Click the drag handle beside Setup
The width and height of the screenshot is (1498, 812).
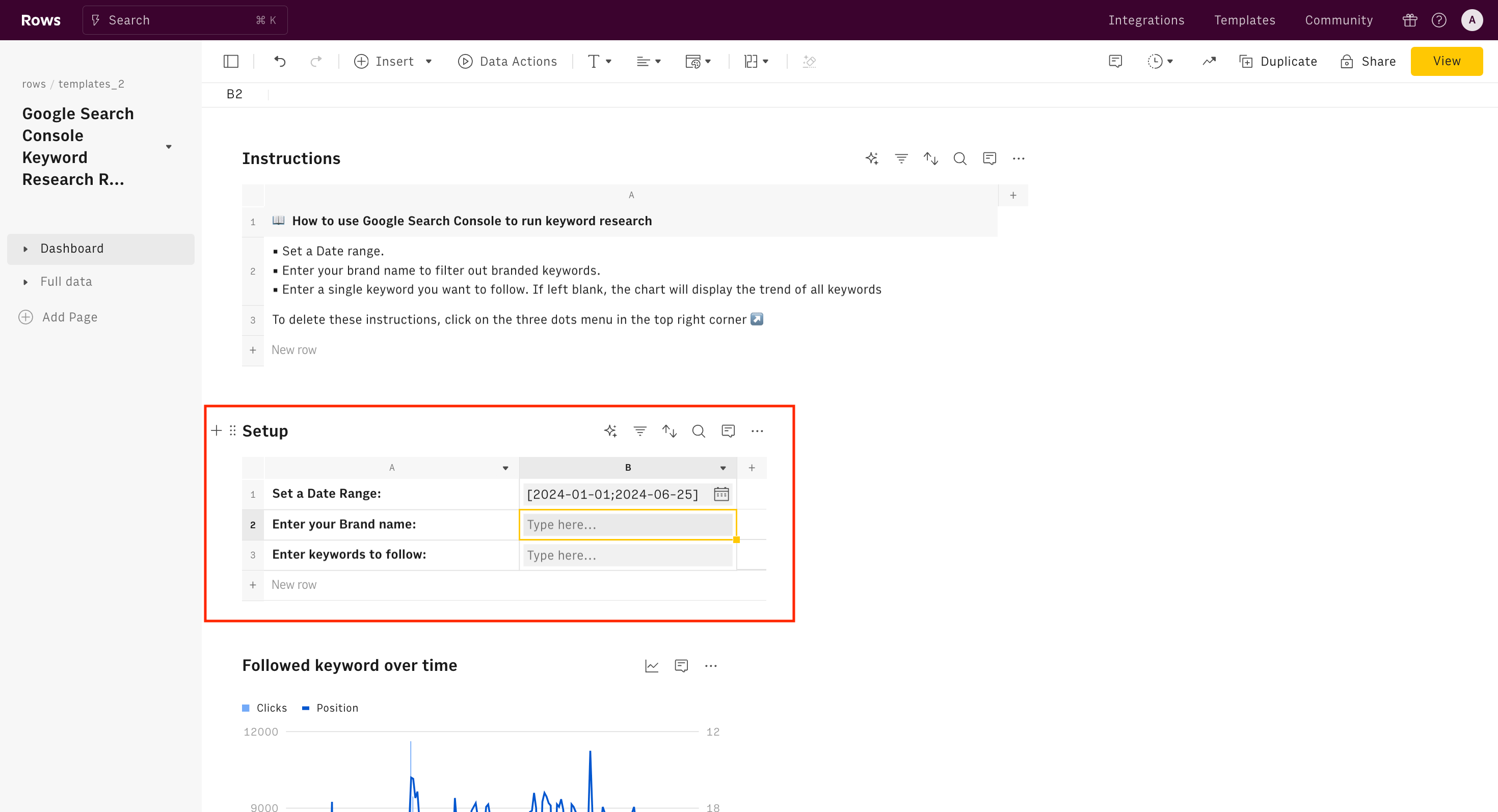[x=233, y=430]
